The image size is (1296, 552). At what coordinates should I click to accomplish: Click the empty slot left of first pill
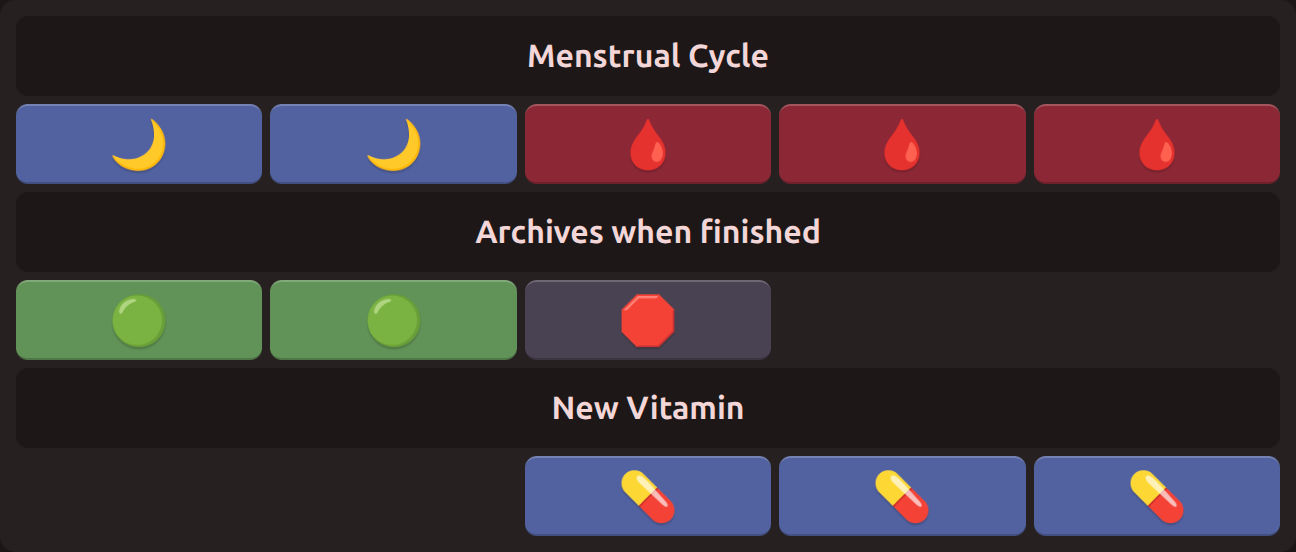click(x=393, y=496)
